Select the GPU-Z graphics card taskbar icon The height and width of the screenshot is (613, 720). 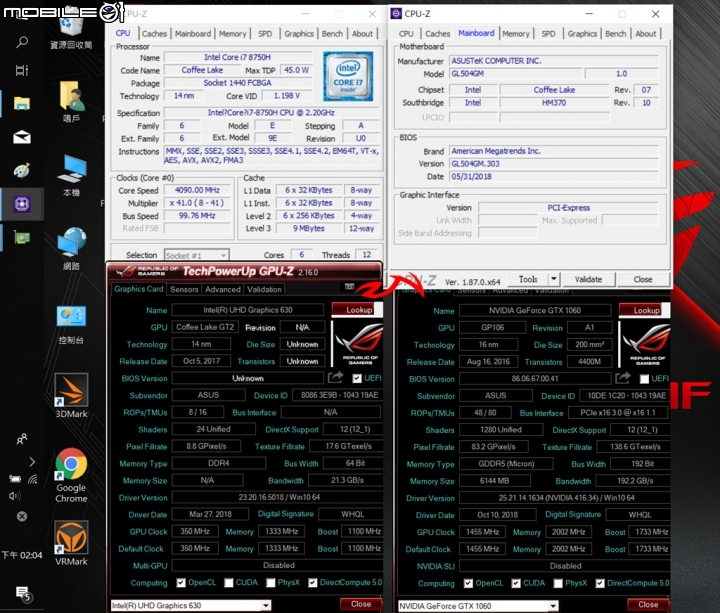pos(22,237)
